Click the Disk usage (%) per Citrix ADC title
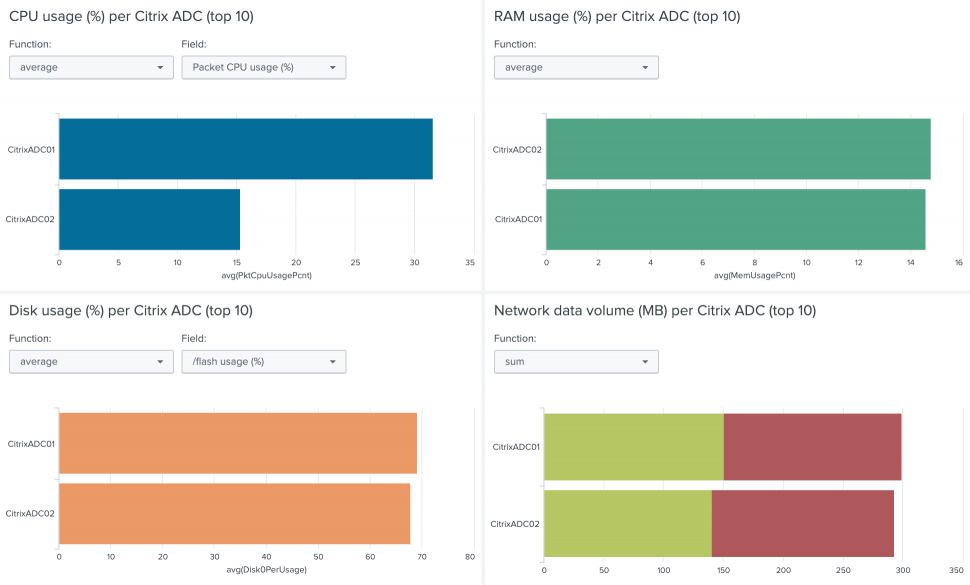 point(131,310)
